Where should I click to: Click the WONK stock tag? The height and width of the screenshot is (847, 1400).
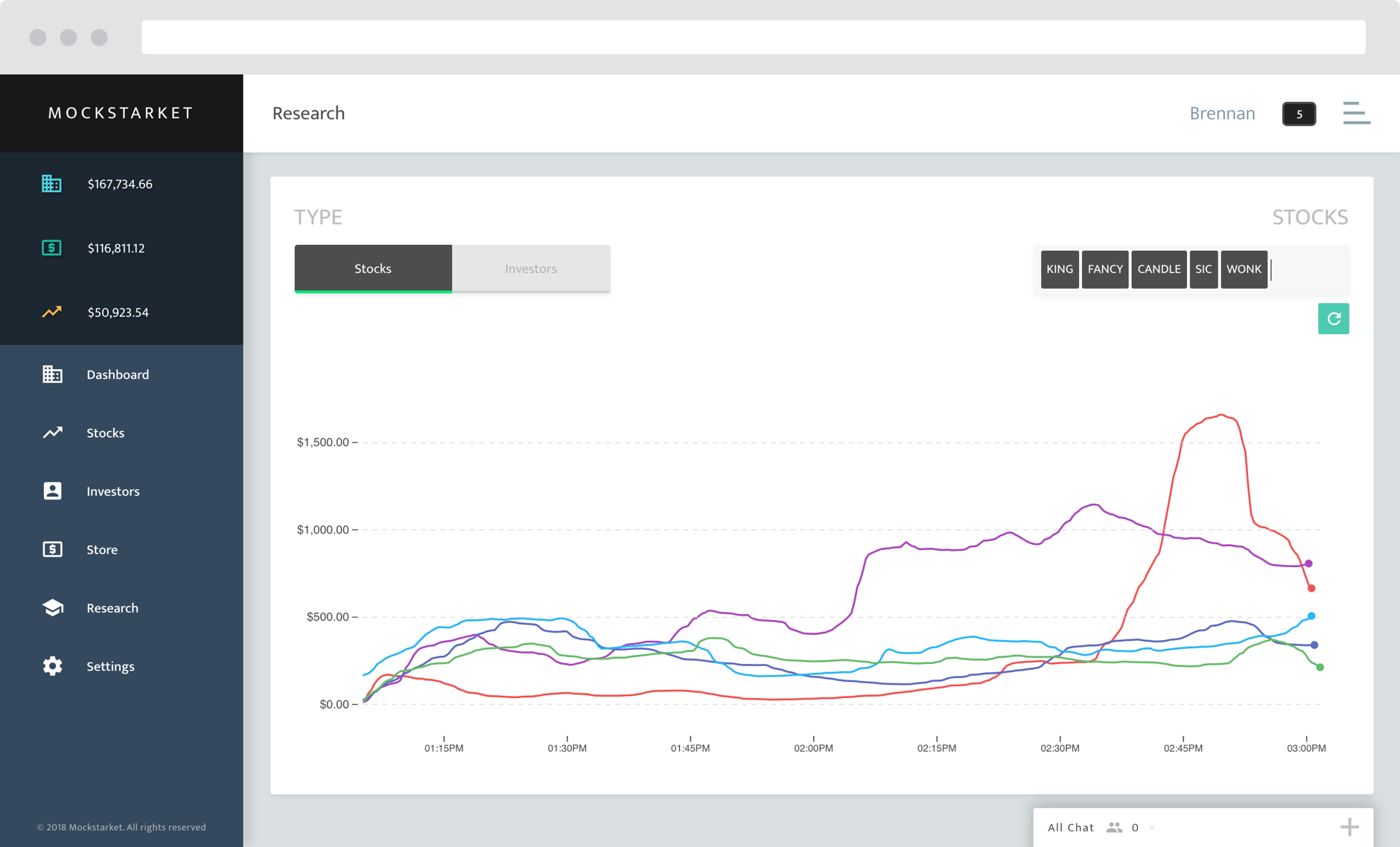(1244, 269)
